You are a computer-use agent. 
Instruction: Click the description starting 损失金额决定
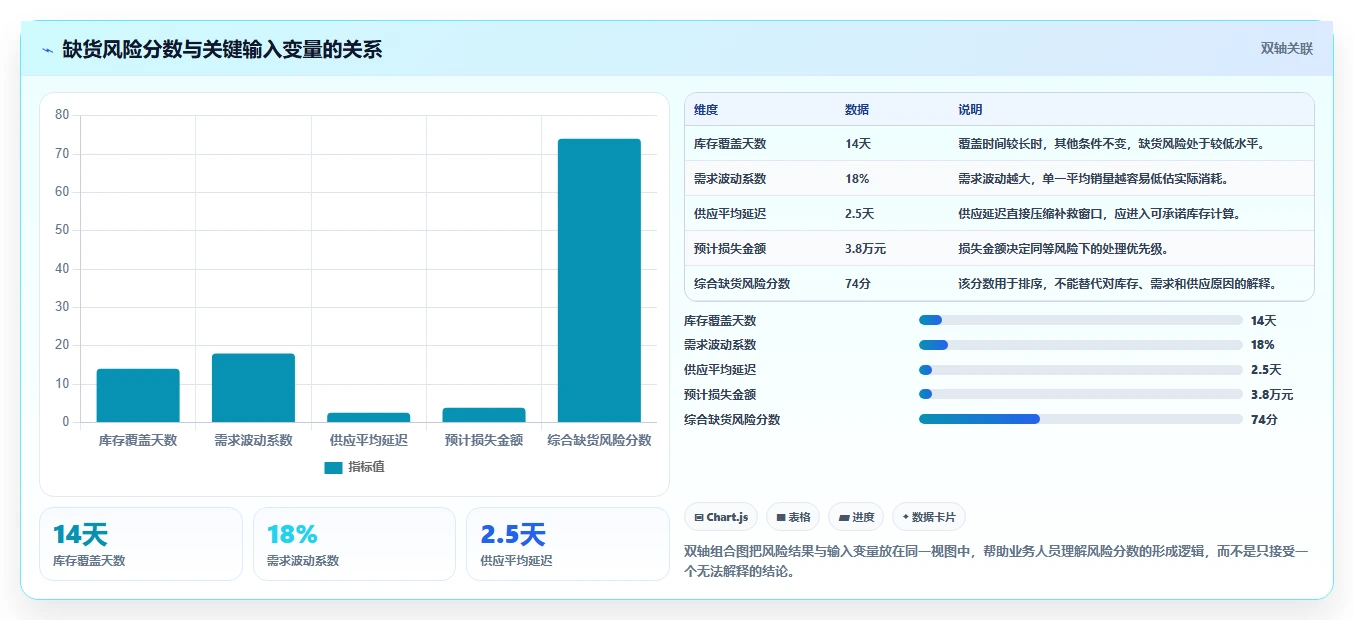pos(1063,248)
